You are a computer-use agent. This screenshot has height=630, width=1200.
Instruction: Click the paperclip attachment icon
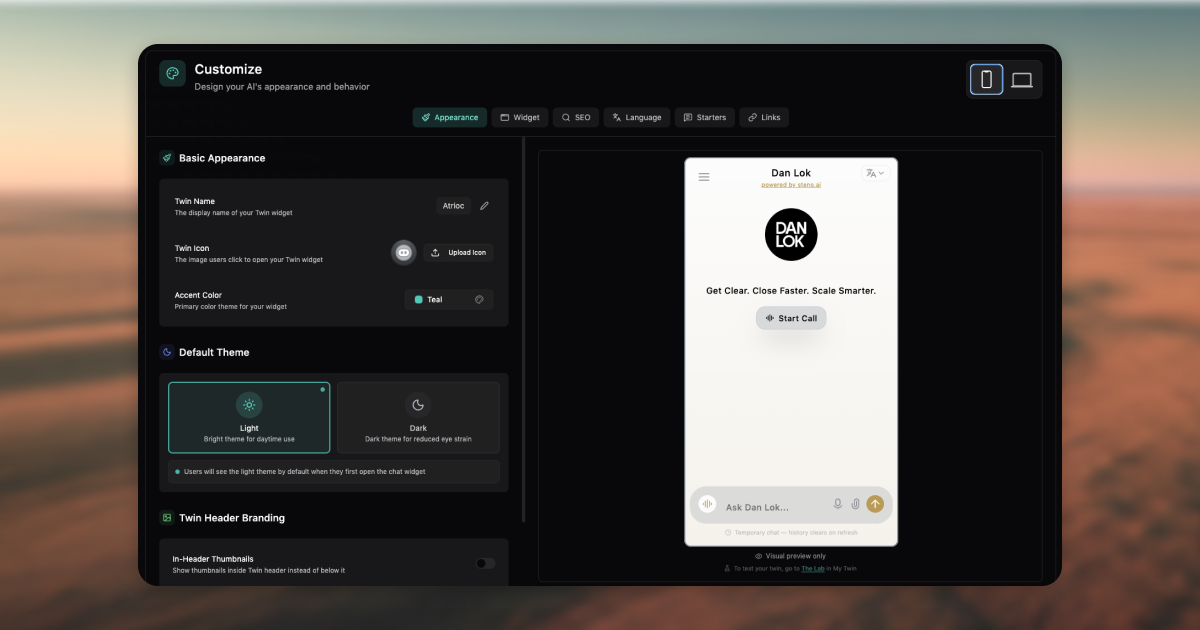[855, 504]
